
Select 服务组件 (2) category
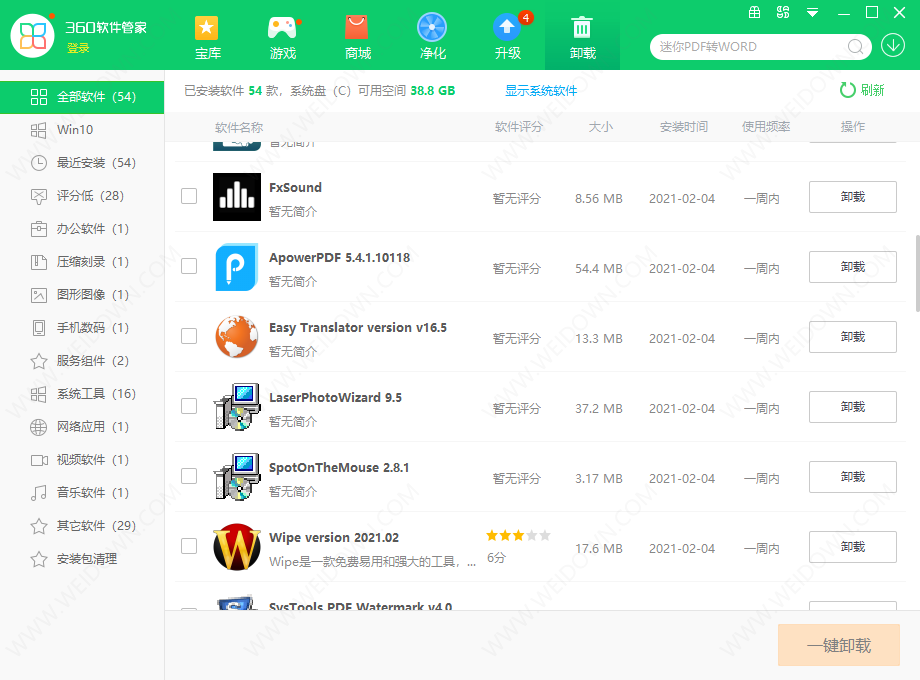point(82,360)
